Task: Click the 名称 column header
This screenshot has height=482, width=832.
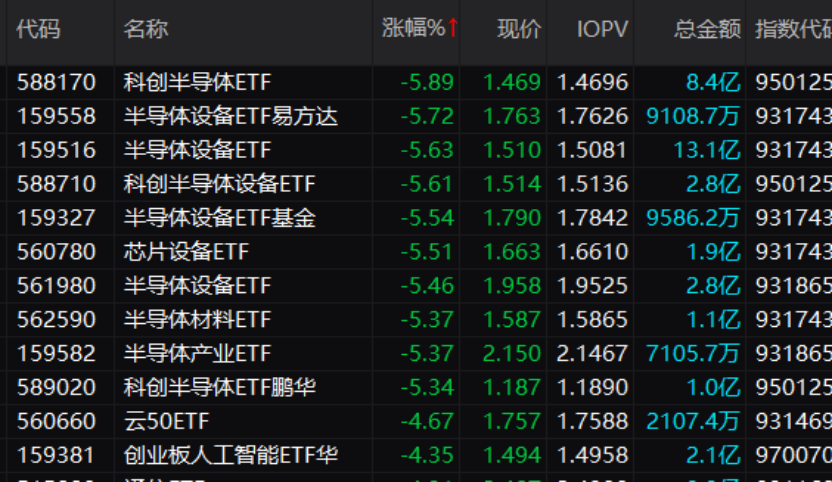Action: click(x=146, y=29)
